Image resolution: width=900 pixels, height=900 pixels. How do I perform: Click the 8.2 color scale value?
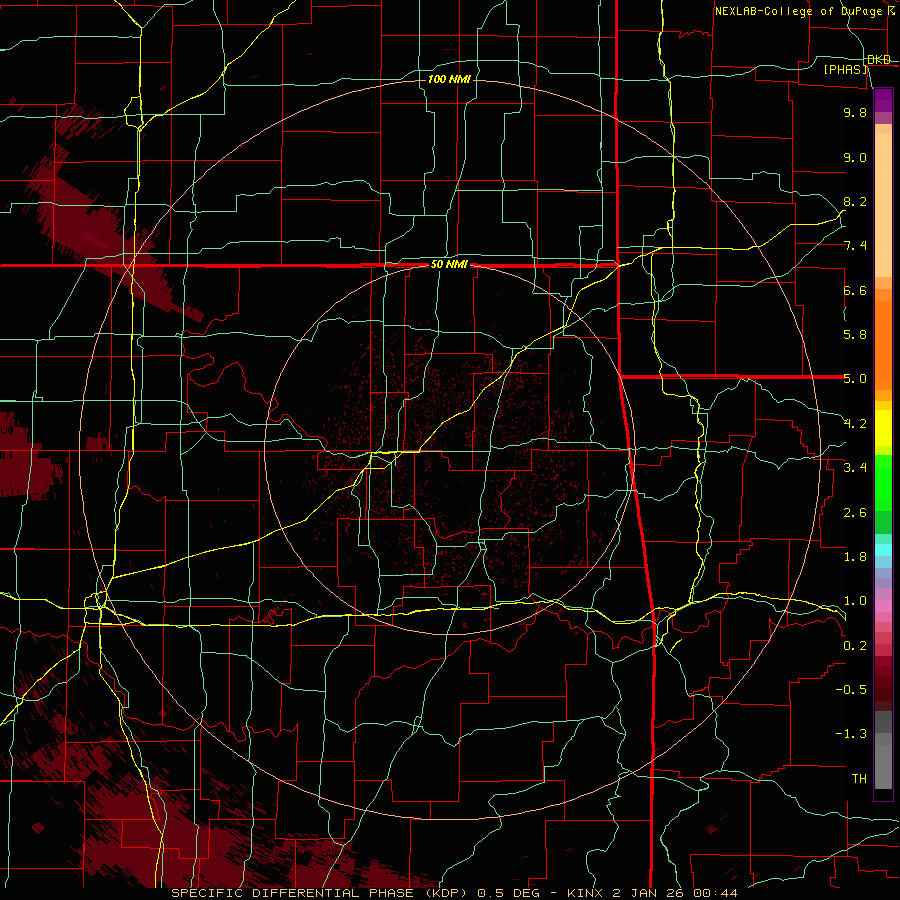tap(855, 201)
